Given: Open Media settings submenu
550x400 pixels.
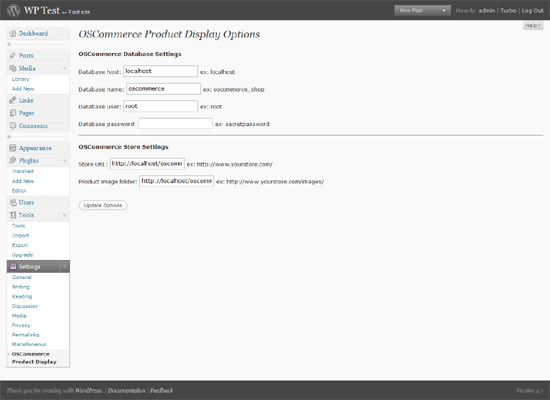Looking at the screenshot, I should [x=19, y=316].
